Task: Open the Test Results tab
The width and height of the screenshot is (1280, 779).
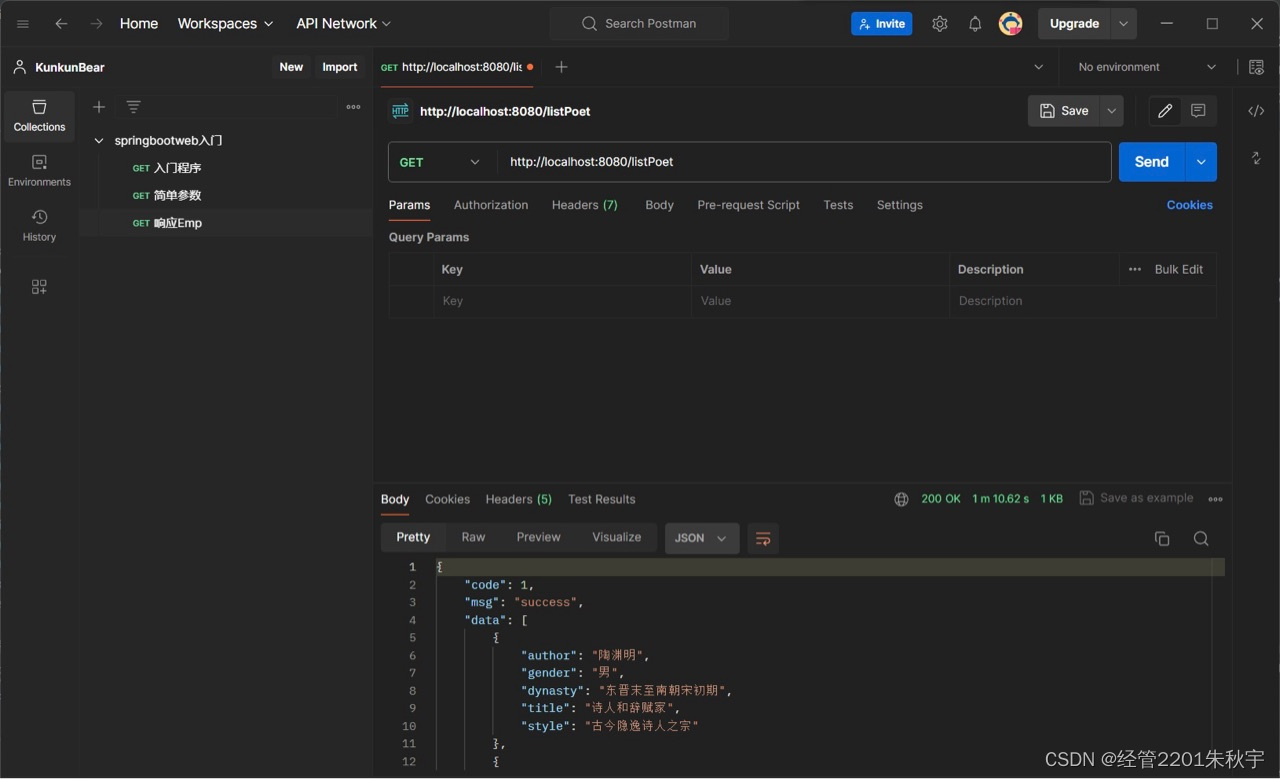Action: point(602,499)
